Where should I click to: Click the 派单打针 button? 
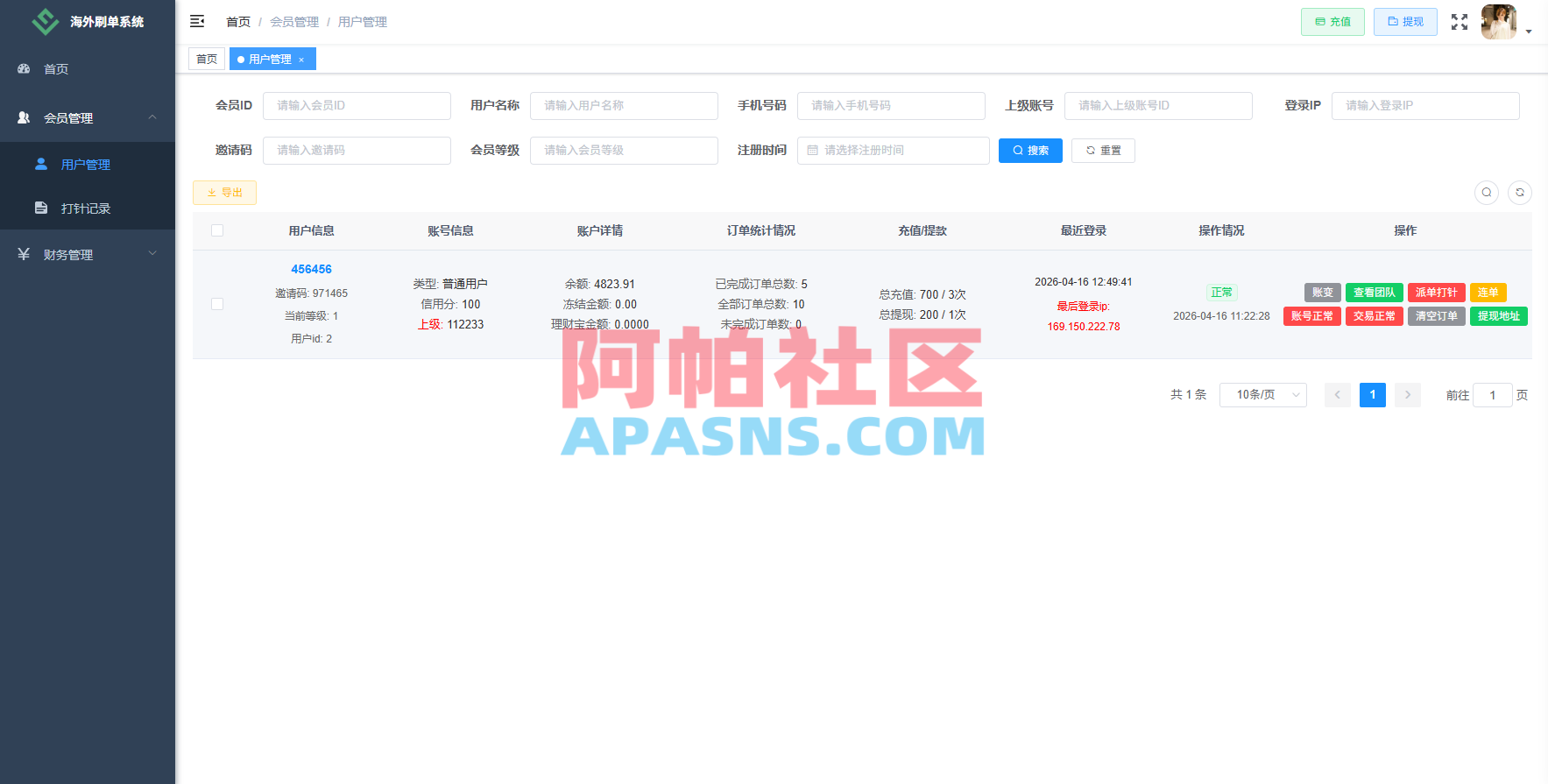click(x=1437, y=293)
